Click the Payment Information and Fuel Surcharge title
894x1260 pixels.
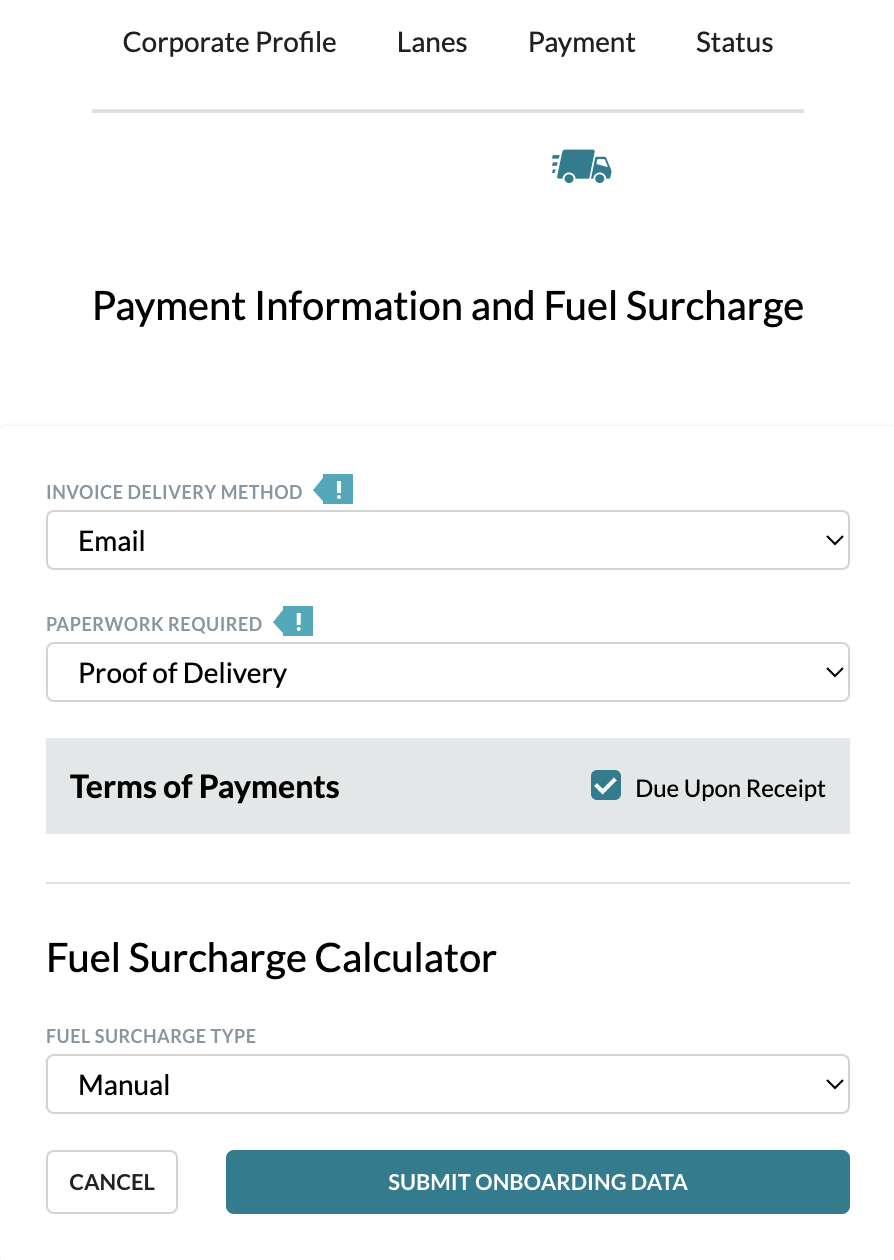pyautogui.click(x=448, y=305)
